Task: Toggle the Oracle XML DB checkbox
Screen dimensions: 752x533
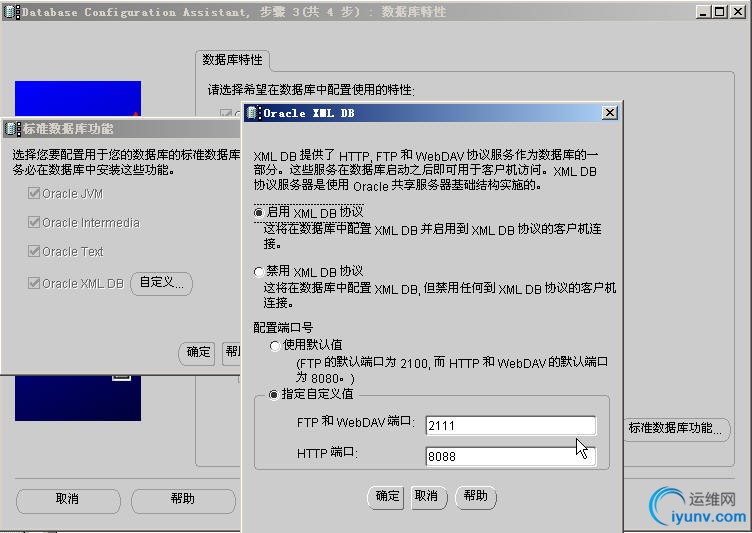Action: pyautogui.click(x=34, y=283)
